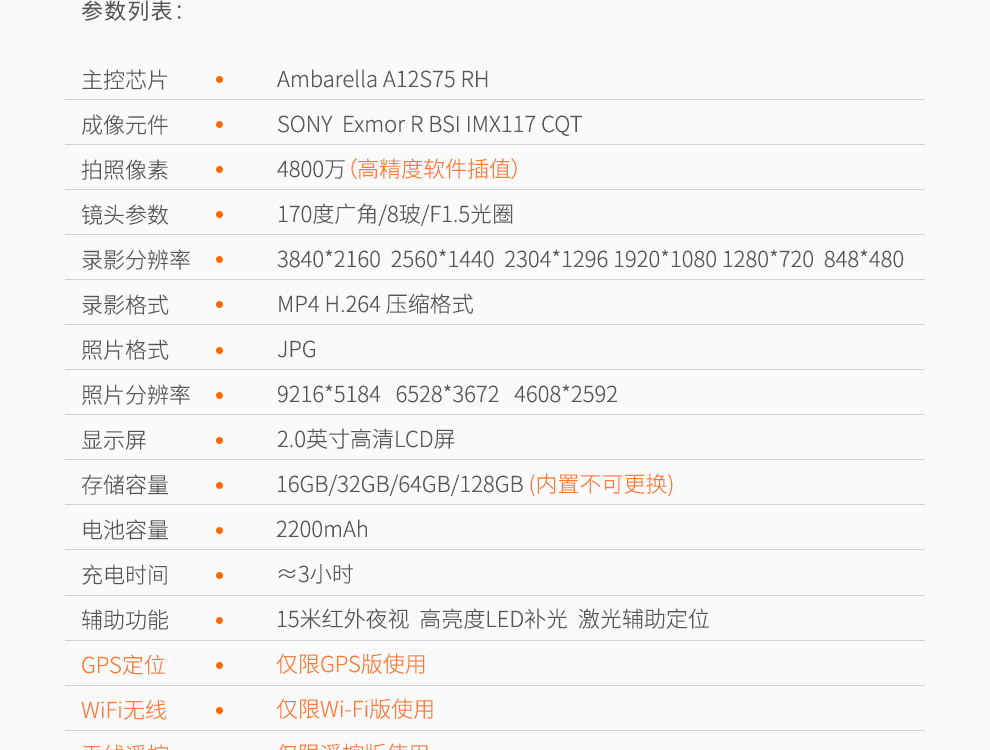Viewport: 990px width, 750px height.
Task: Click the orange bullet next to 主控芯片
Action: click(x=219, y=79)
